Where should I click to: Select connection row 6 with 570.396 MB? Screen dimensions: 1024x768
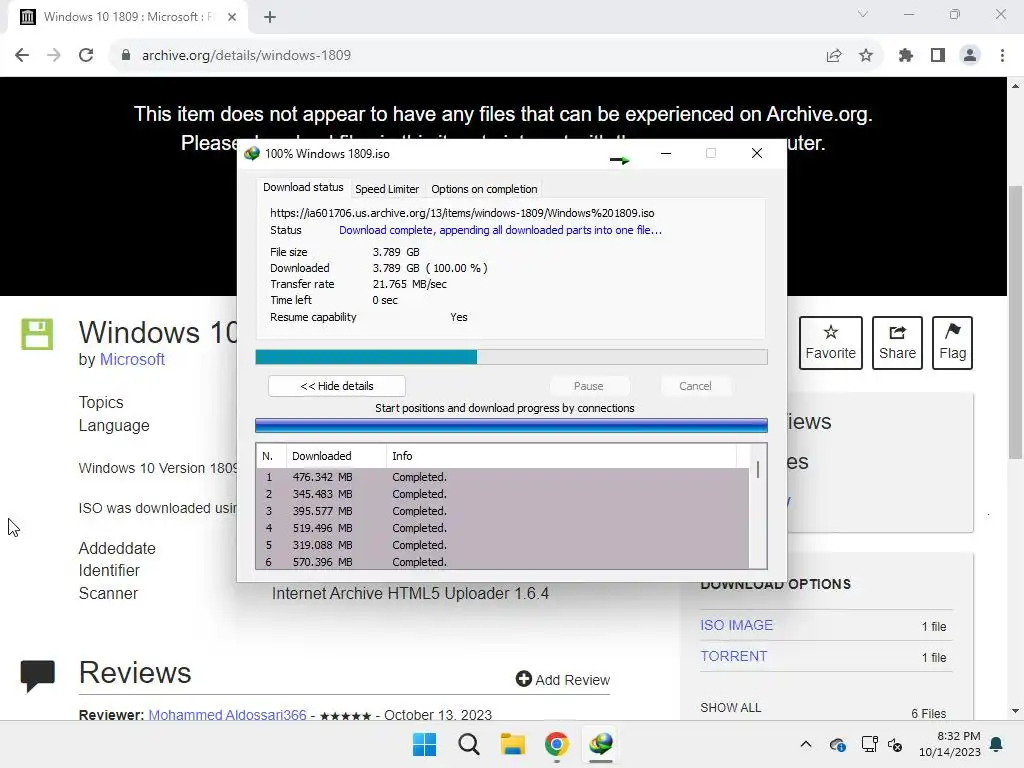(x=503, y=562)
